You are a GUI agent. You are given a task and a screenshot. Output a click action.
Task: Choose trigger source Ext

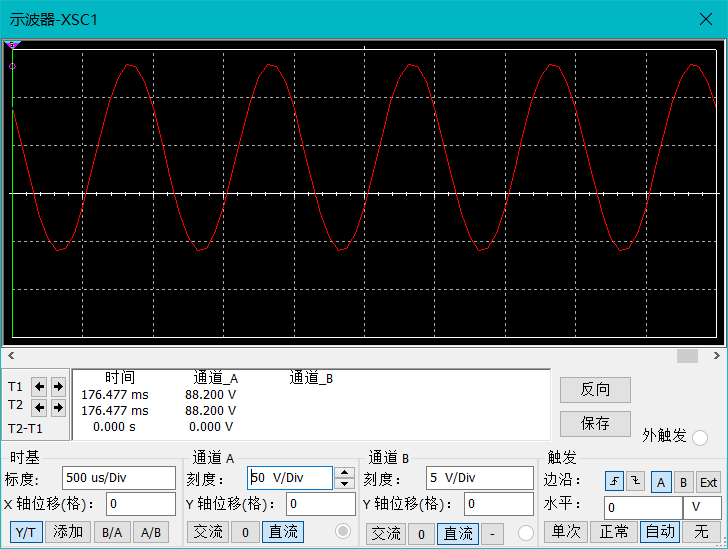708,482
